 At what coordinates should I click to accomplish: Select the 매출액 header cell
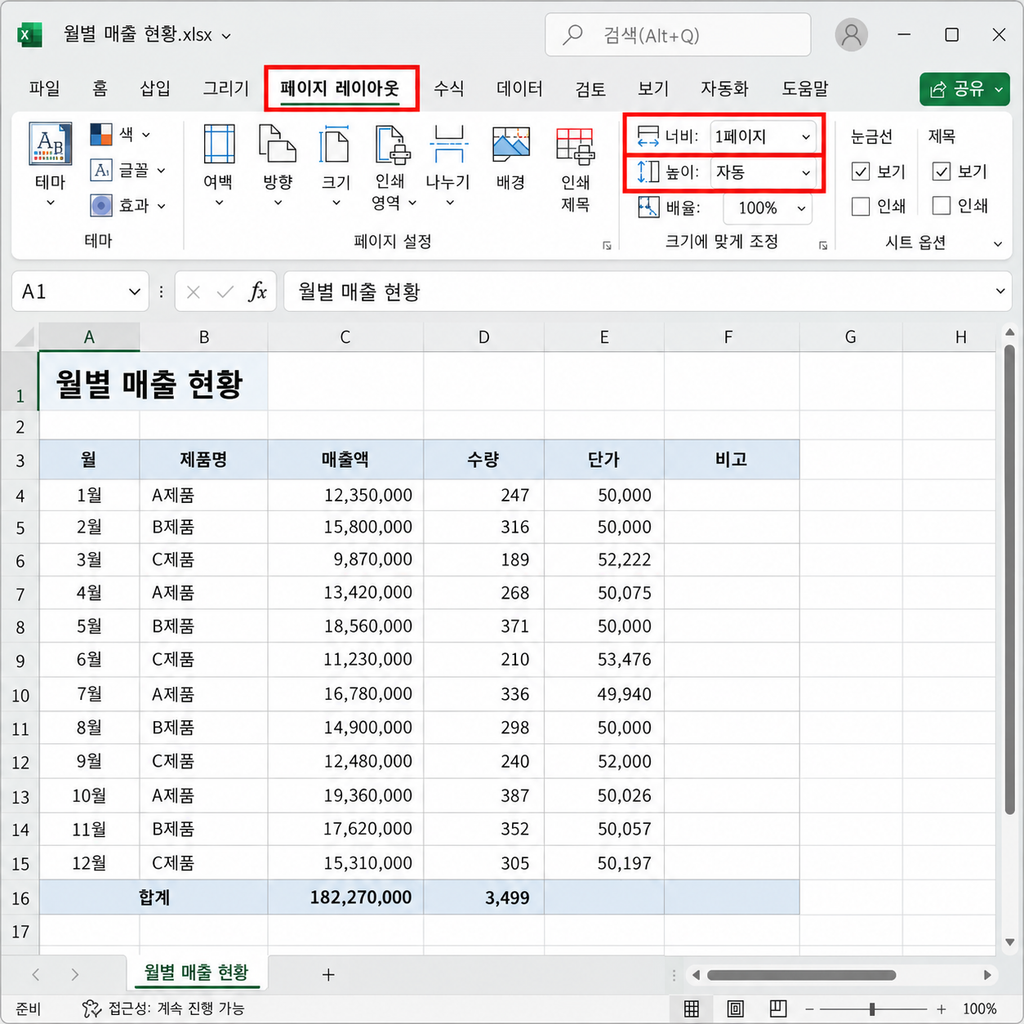[345, 459]
